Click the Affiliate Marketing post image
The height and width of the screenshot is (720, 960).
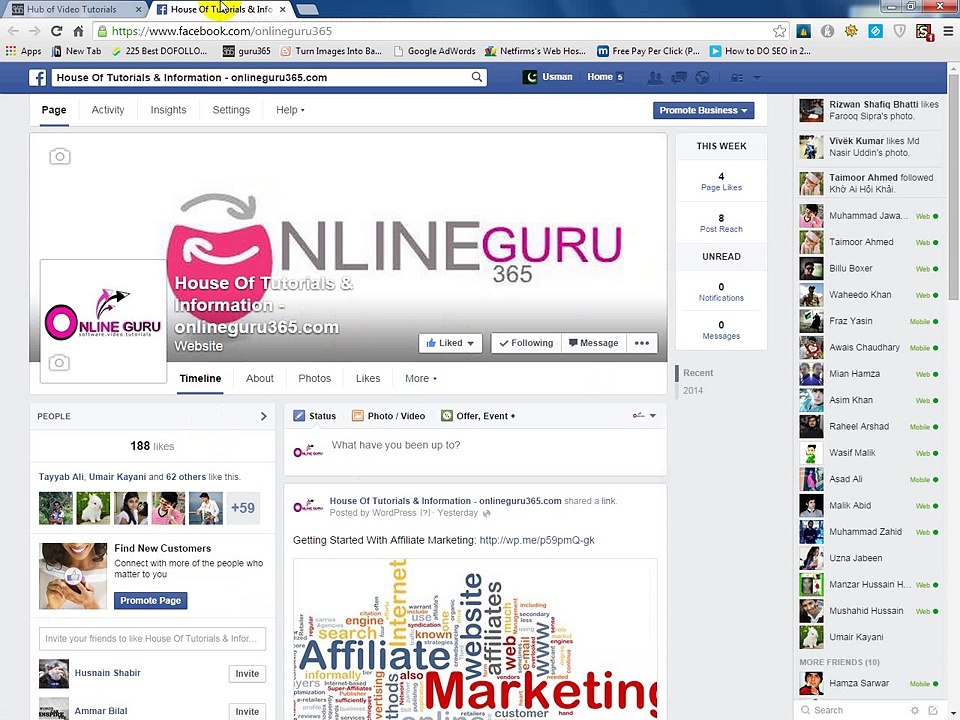[475, 639]
